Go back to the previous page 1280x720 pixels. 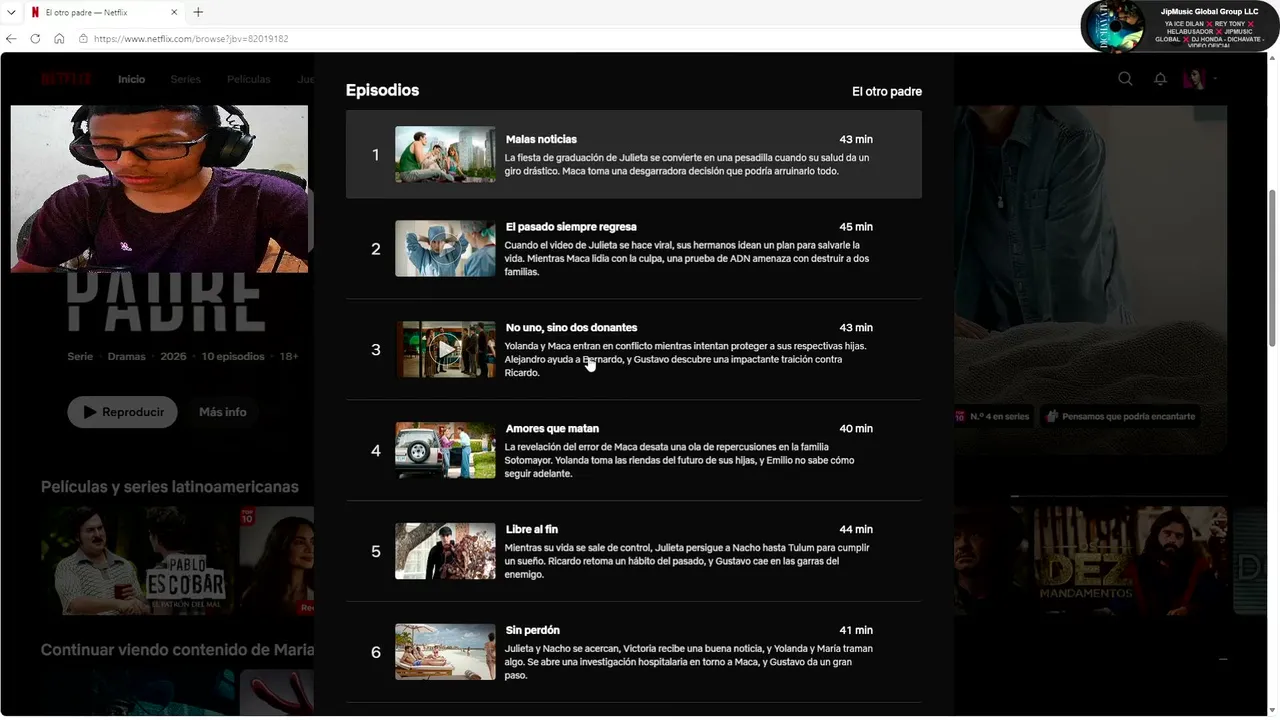(x=11, y=39)
